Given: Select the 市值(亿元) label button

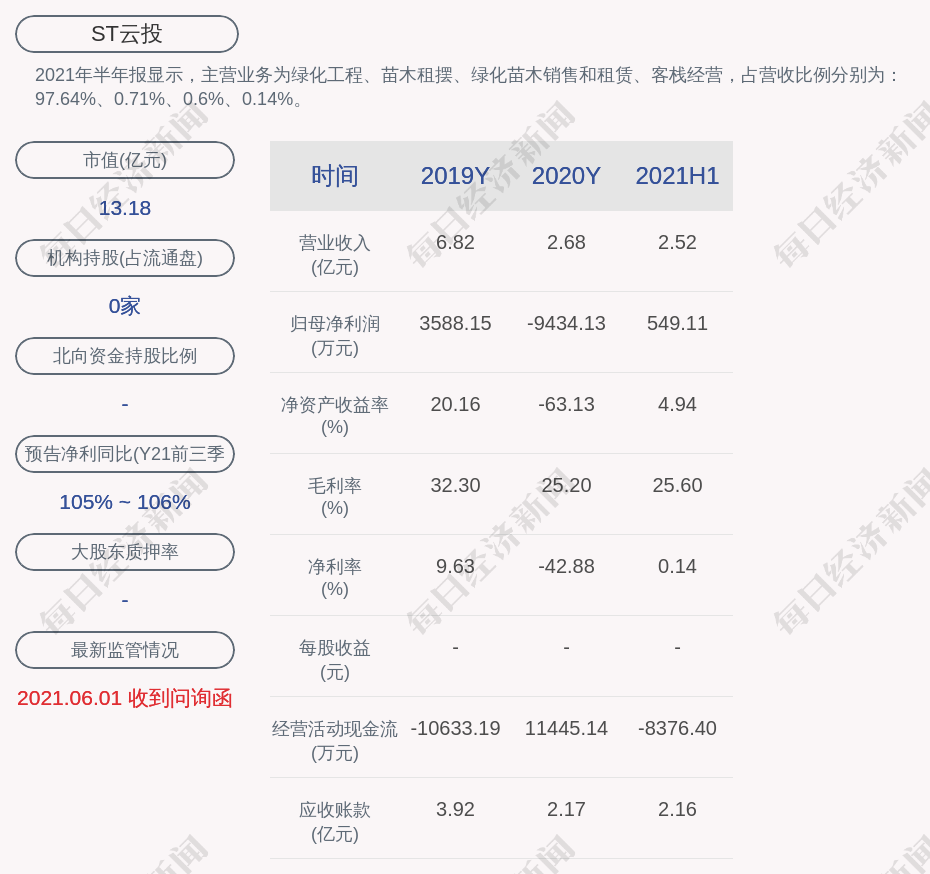Looking at the screenshot, I should 125,160.
